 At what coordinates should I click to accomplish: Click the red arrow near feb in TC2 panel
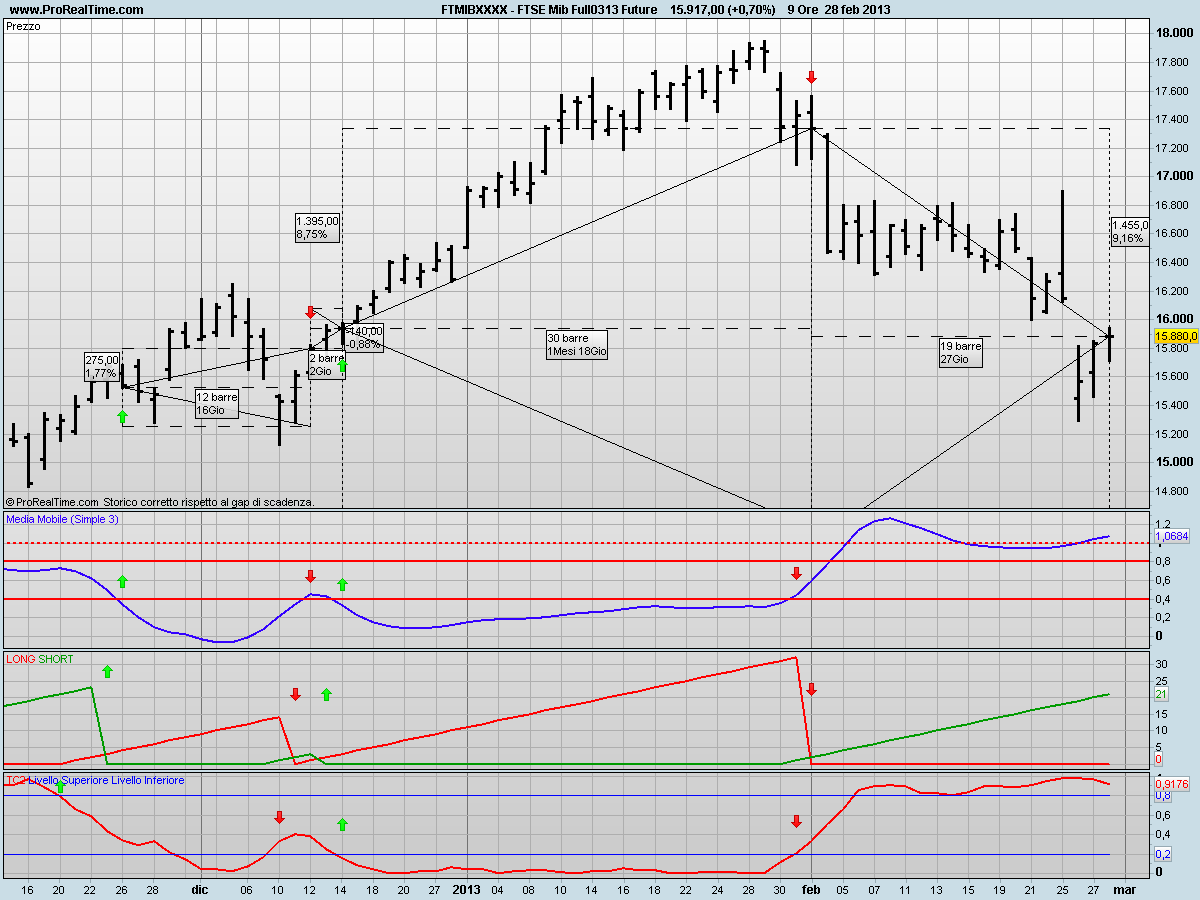coord(796,821)
